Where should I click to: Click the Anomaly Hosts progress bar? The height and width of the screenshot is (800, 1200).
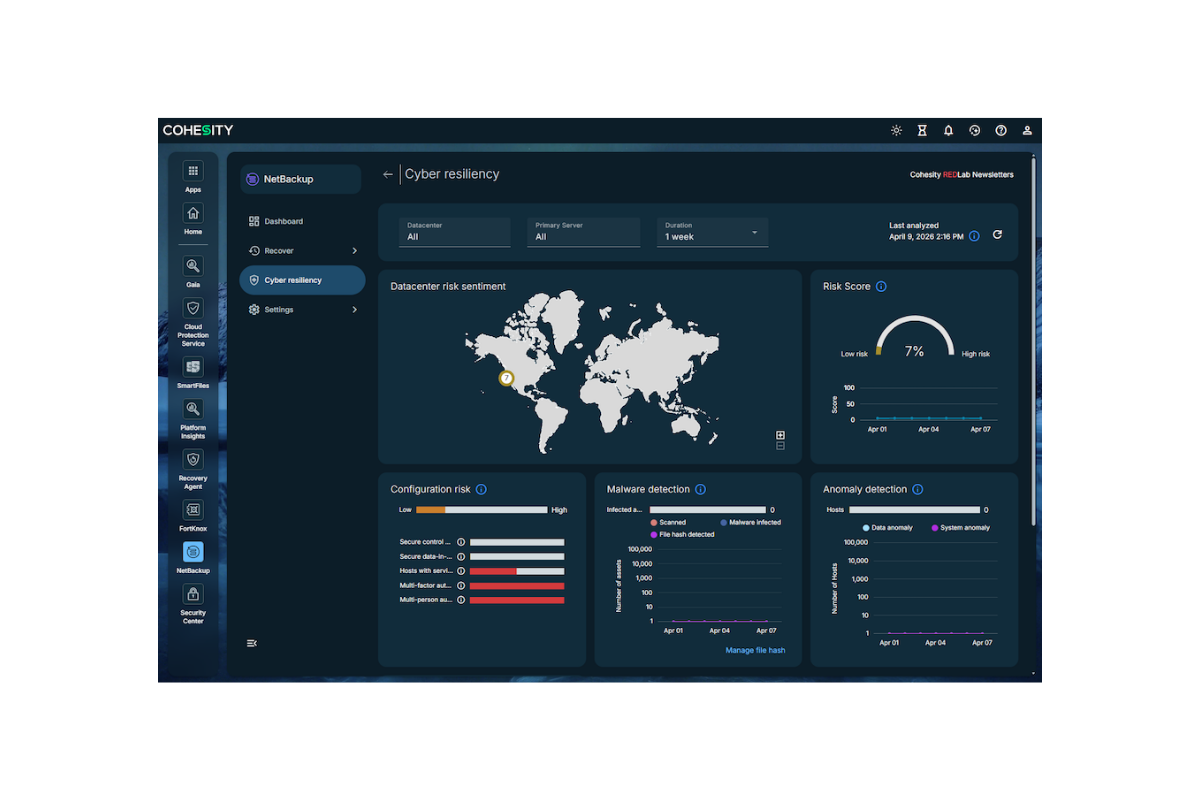(914, 510)
